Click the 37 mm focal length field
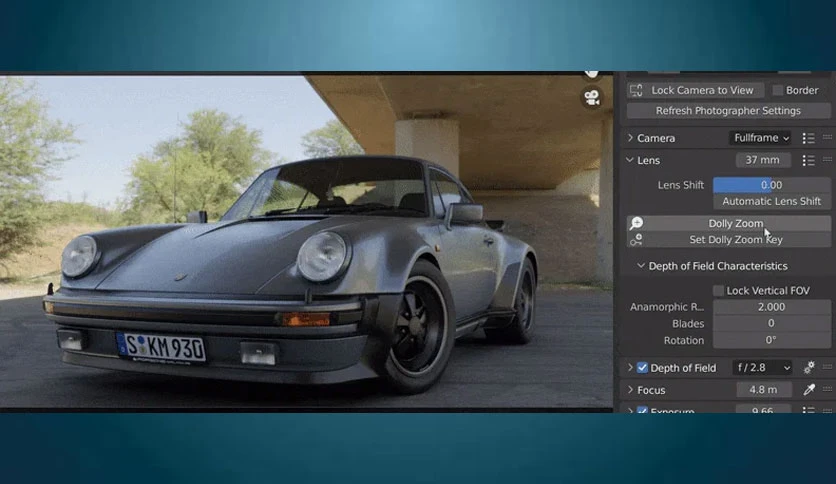The width and height of the screenshot is (836, 484). pos(763,160)
